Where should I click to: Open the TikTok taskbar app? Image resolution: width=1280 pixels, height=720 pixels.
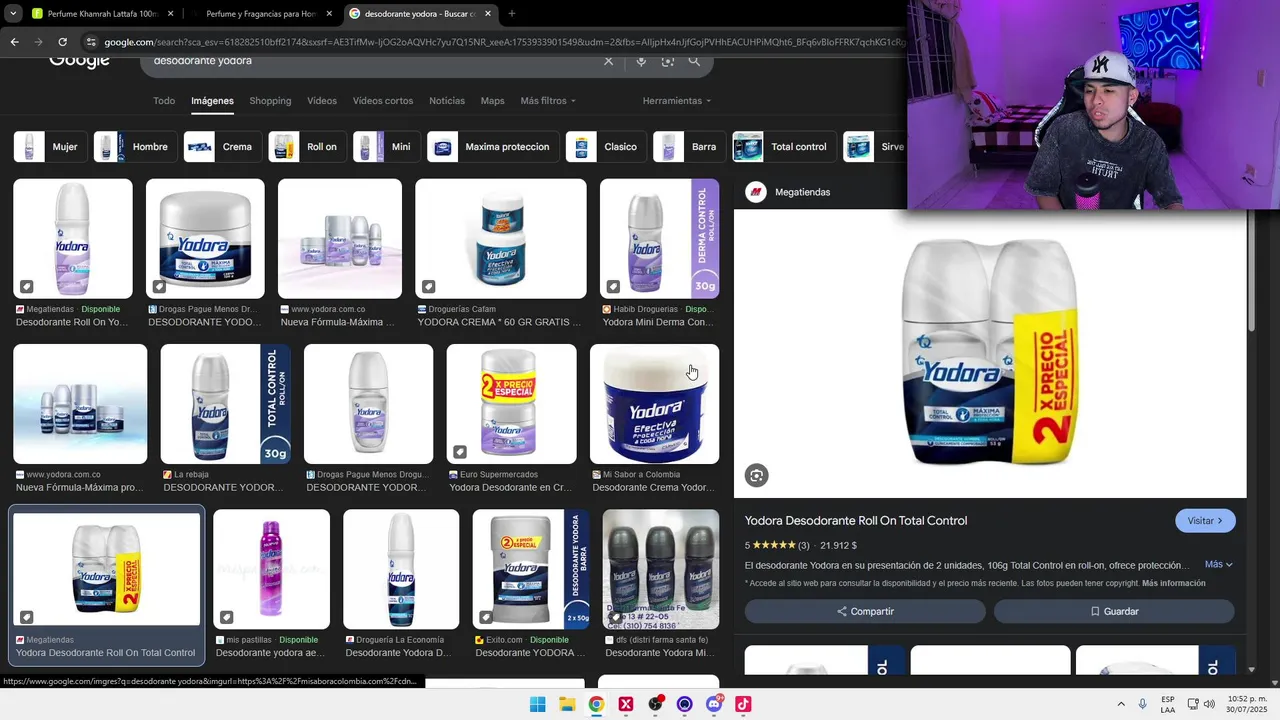[743, 704]
